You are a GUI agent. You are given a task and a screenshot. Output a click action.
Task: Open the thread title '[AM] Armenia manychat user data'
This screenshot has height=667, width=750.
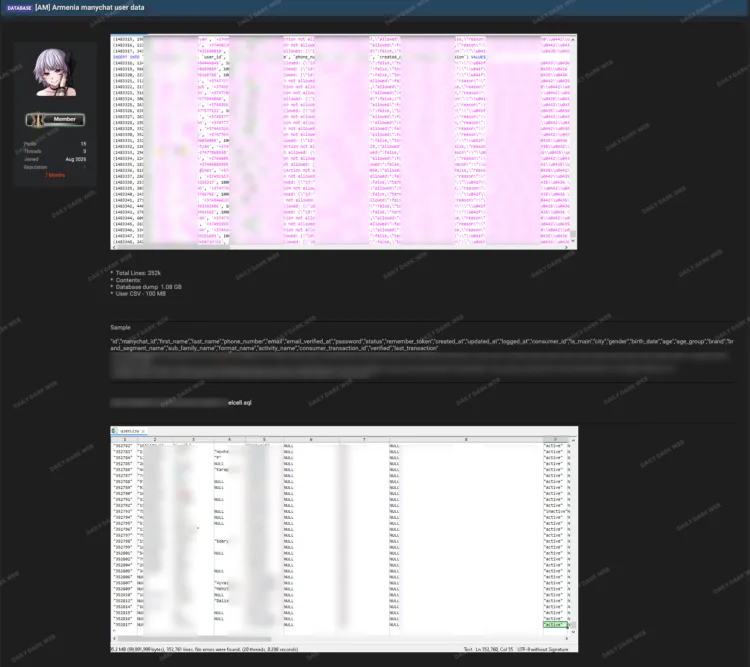pyautogui.click(x=89, y=8)
